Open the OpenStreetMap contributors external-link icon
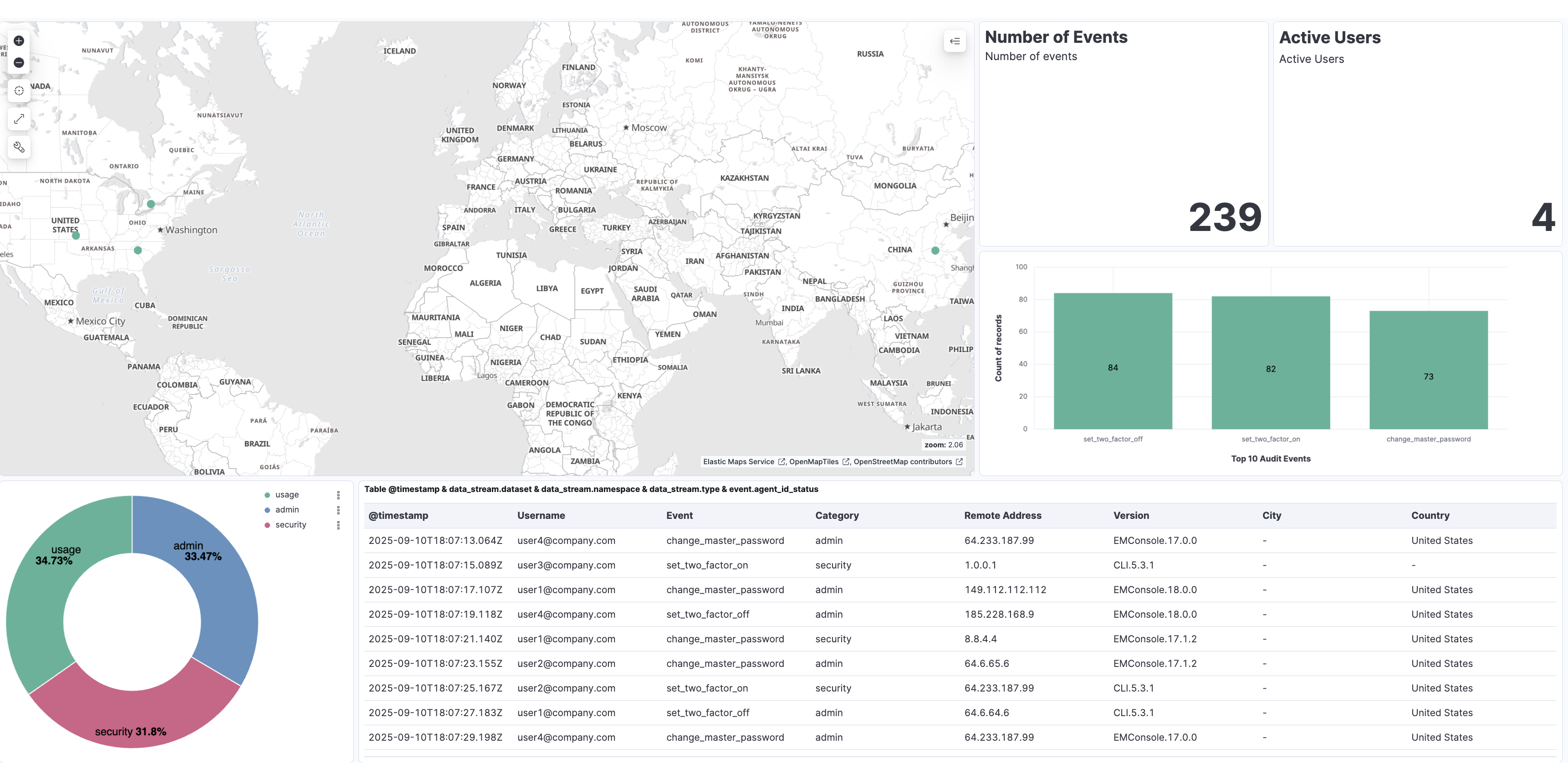 tap(959, 462)
